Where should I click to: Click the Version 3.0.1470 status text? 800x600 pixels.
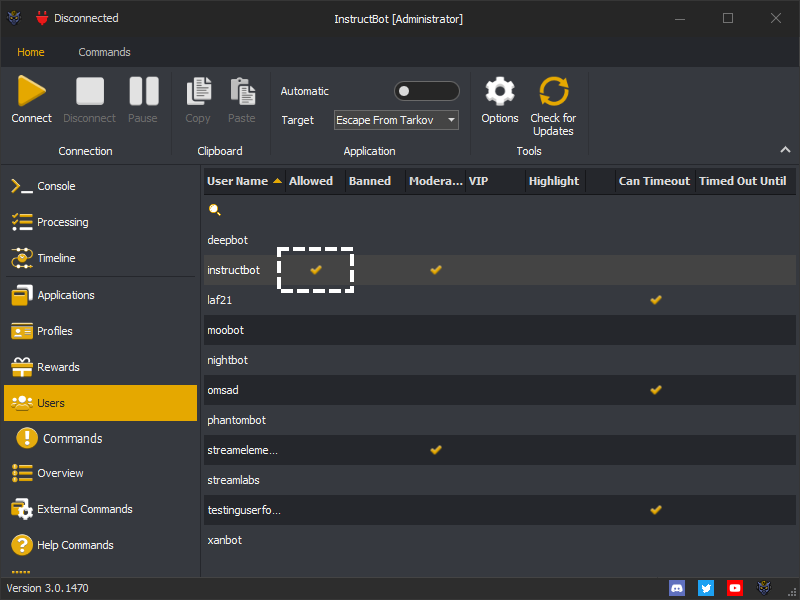tap(47, 588)
